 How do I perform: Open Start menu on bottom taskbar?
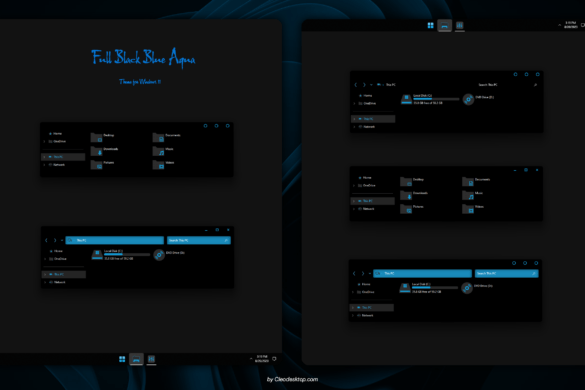122,359
